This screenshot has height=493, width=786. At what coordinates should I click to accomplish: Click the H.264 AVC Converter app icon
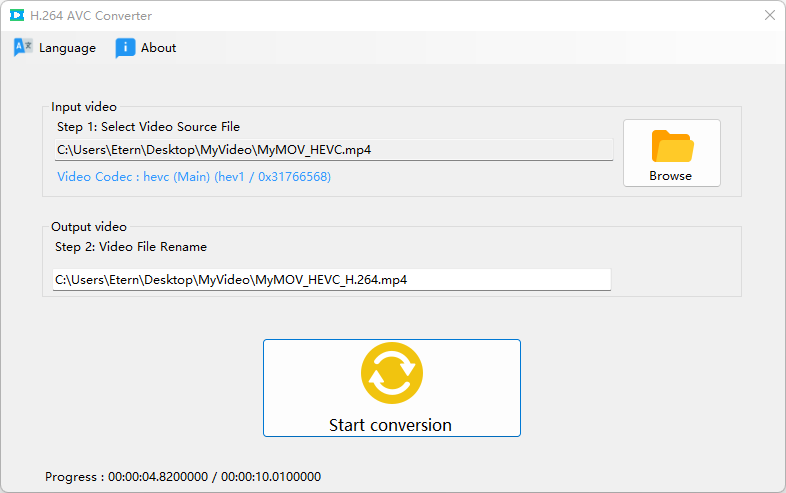17,16
